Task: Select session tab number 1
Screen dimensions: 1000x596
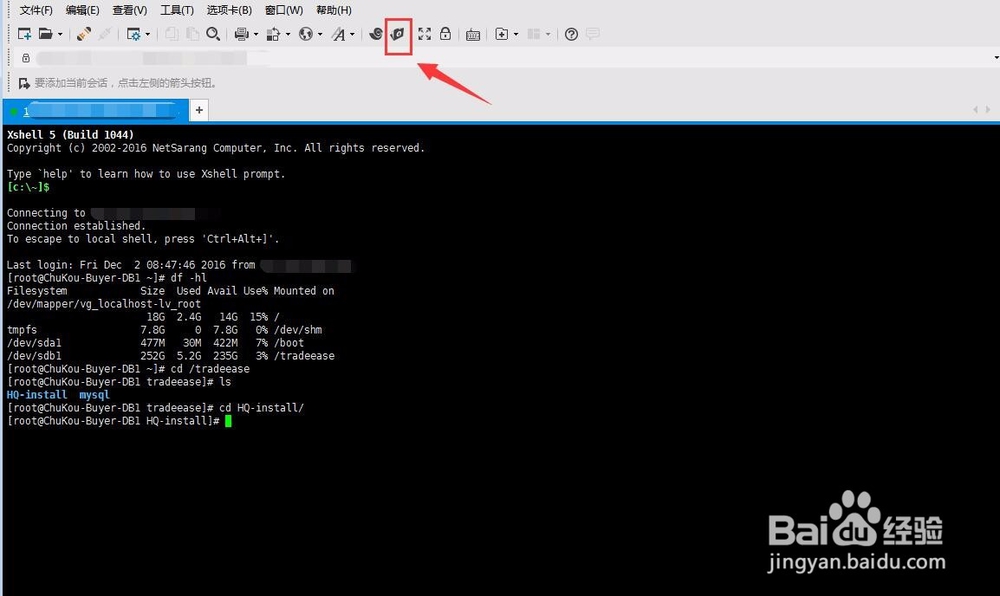Action: 96,111
